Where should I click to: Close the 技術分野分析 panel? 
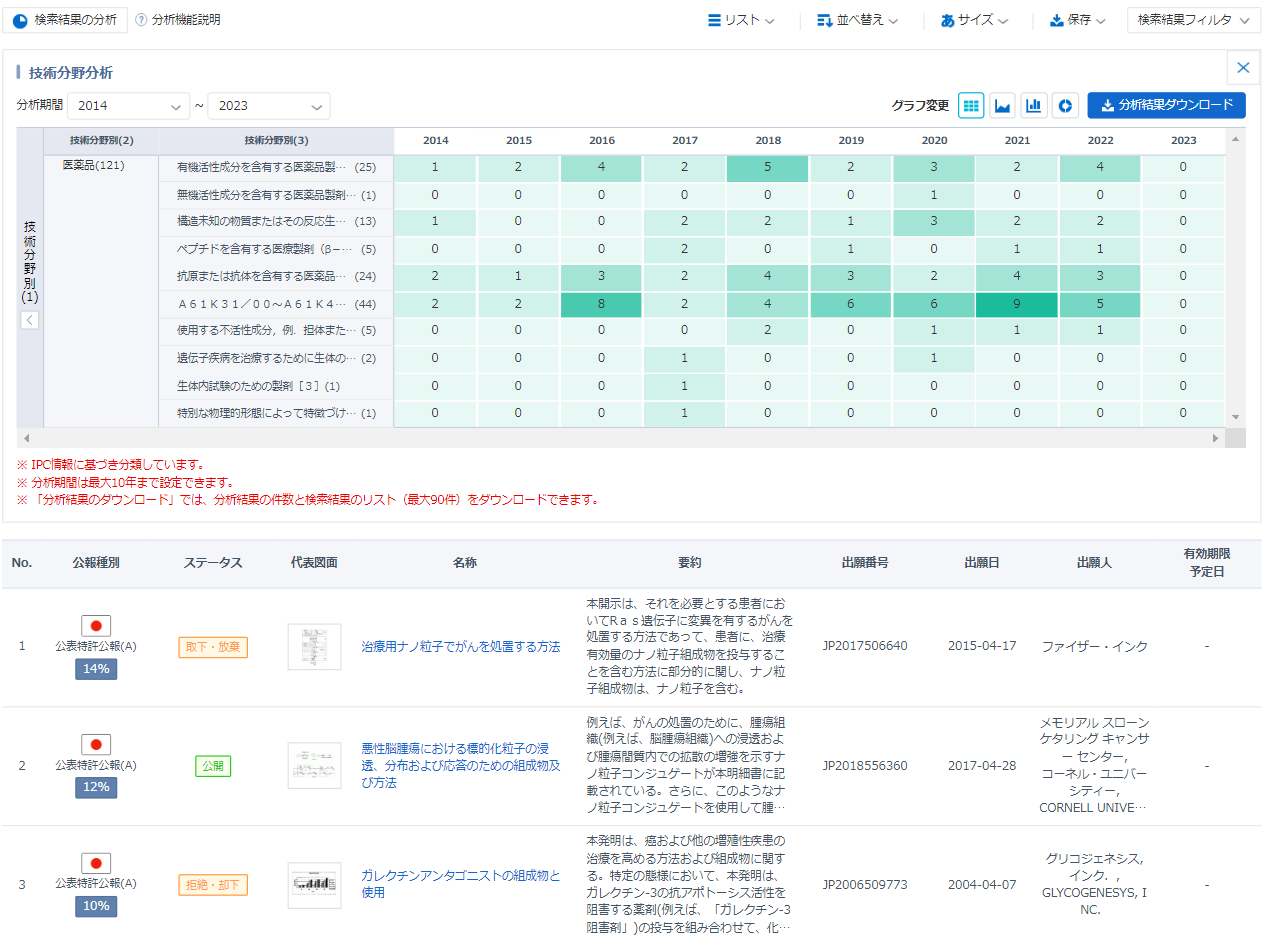[x=1243, y=68]
